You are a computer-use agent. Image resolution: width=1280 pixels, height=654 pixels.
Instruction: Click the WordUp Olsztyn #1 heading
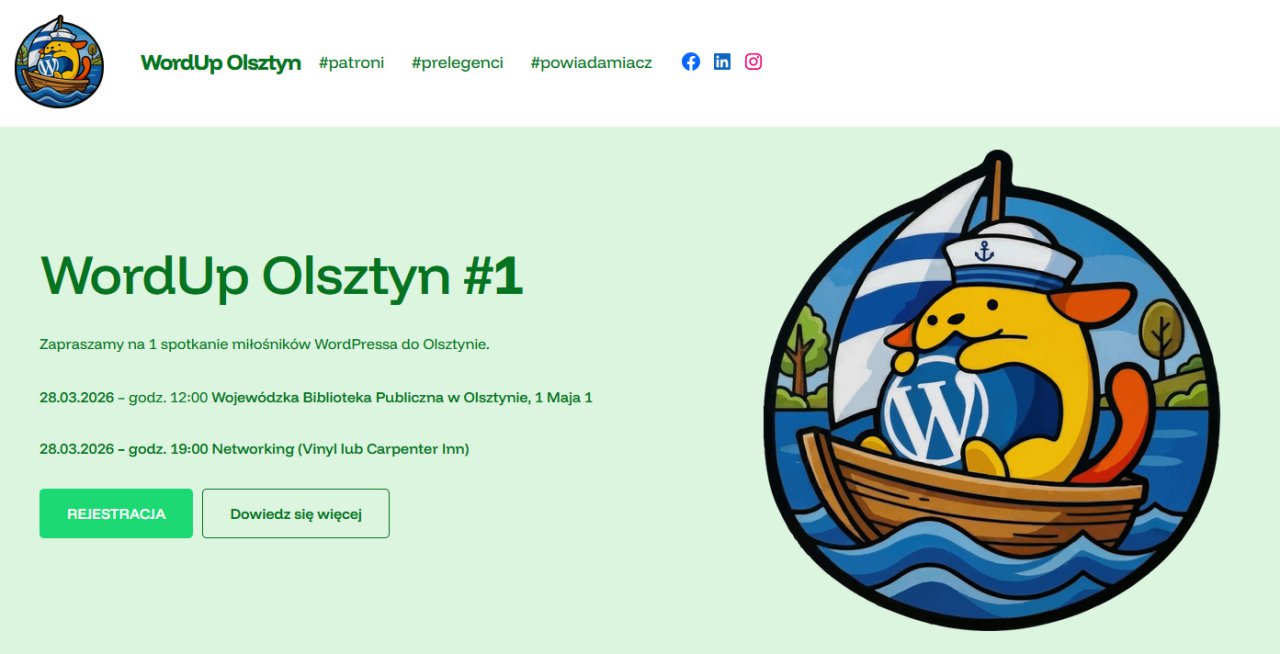pyautogui.click(x=281, y=275)
